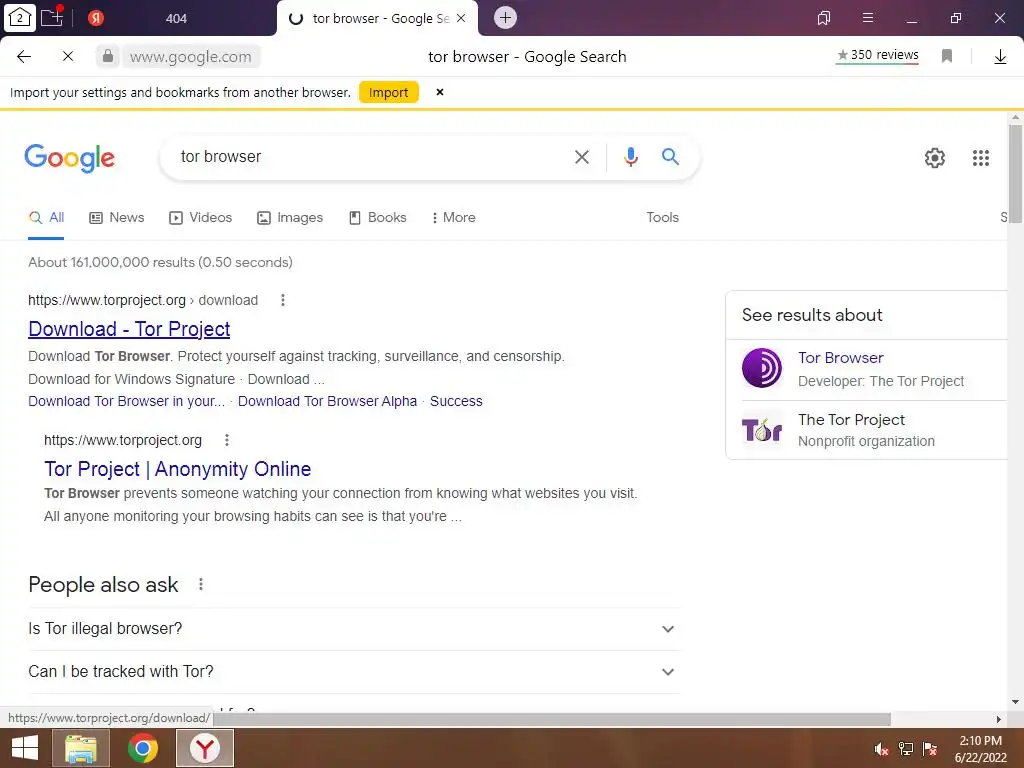The height and width of the screenshot is (768, 1024).
Task: Open options for torproject.org download result
Action: [283, 300]
